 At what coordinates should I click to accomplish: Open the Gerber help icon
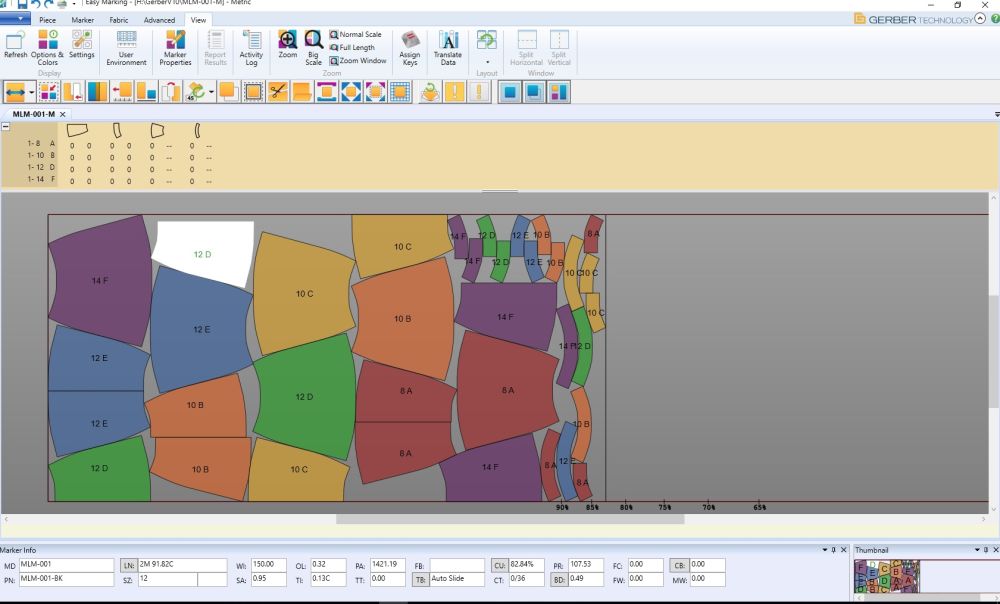point(994,19)
